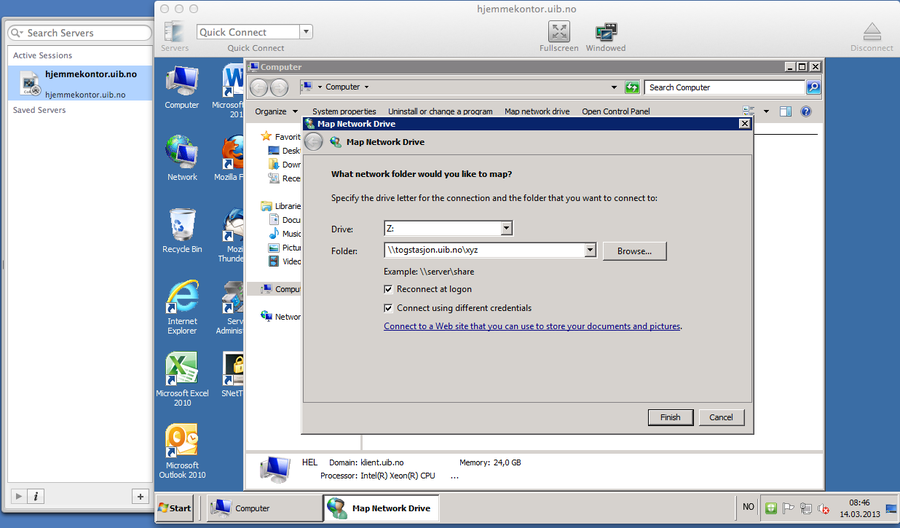Click the Browse... button
This screenshot has height=528, width=900.
click(x=634, y=251)
